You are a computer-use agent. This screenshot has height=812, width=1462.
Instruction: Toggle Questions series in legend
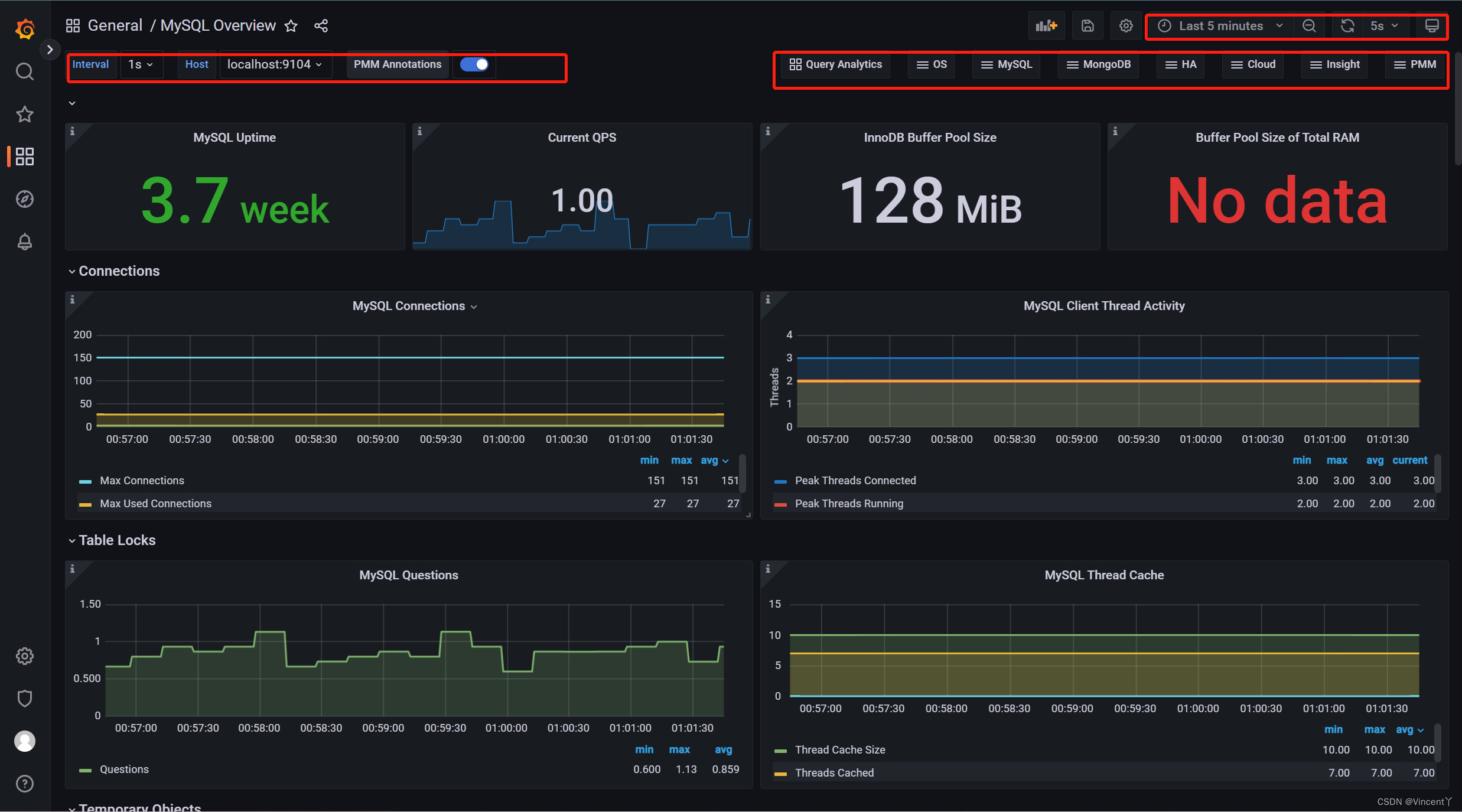click(124, 769)
